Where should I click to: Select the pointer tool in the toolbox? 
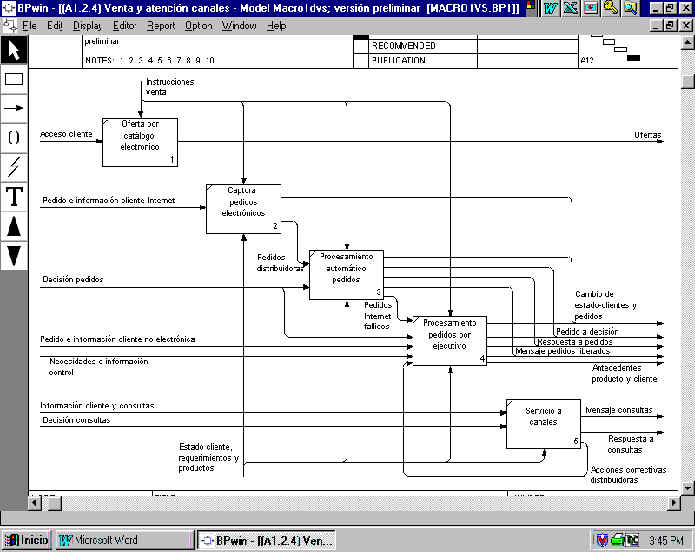(x=14, y=50)
